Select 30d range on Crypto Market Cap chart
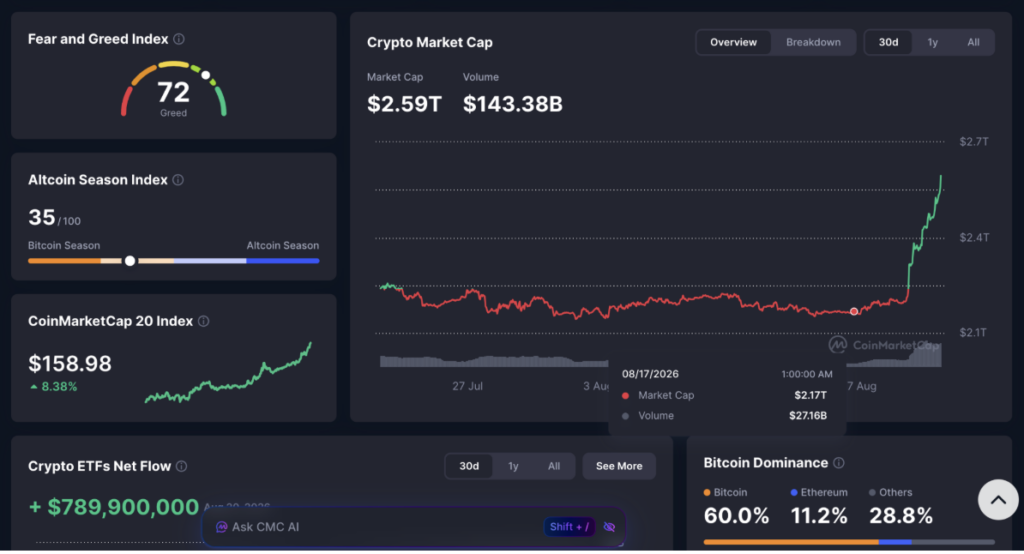This screenshot has height=554, width=1024. [888, 42]
